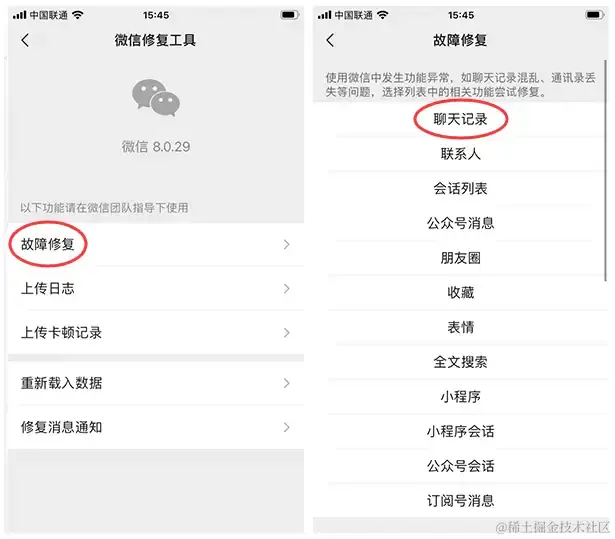615x539 pixels.
Task: Click the scrollbar on 故障修复 list
Action: coord(606,171)
